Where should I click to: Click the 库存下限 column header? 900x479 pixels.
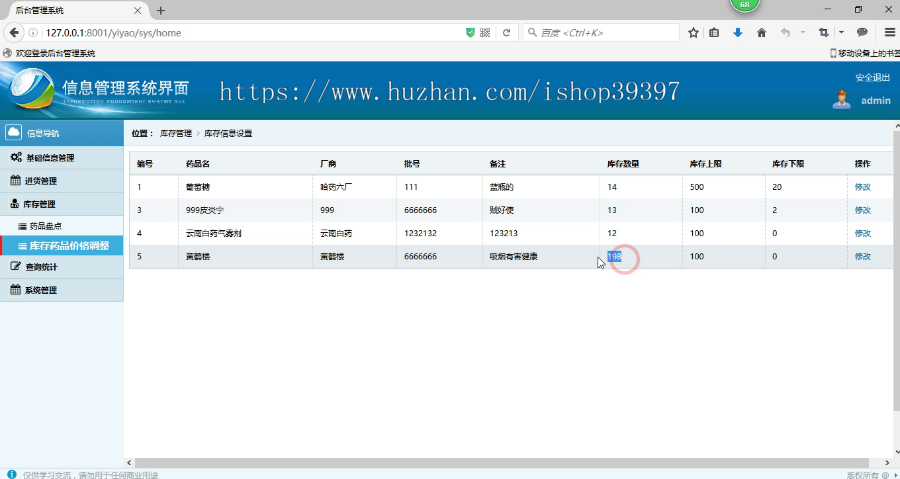coord(788,163)
